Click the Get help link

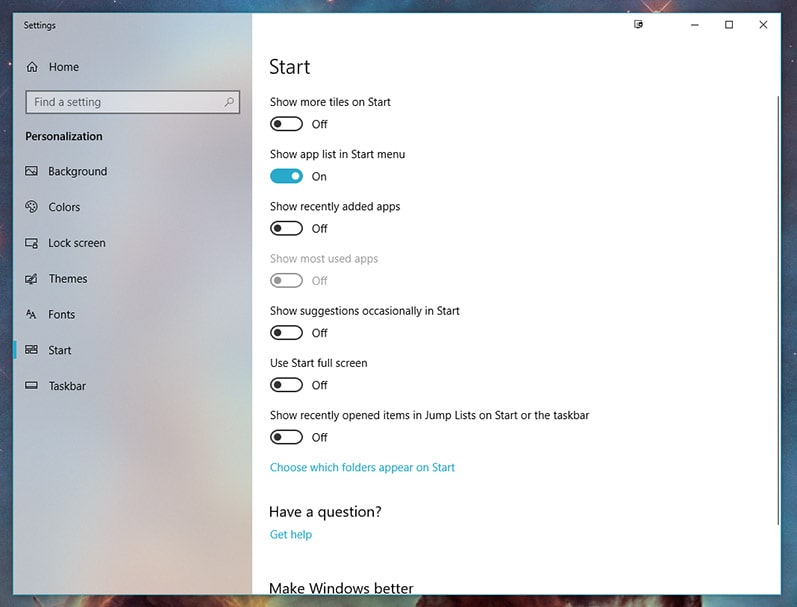(x=291, y=534)
